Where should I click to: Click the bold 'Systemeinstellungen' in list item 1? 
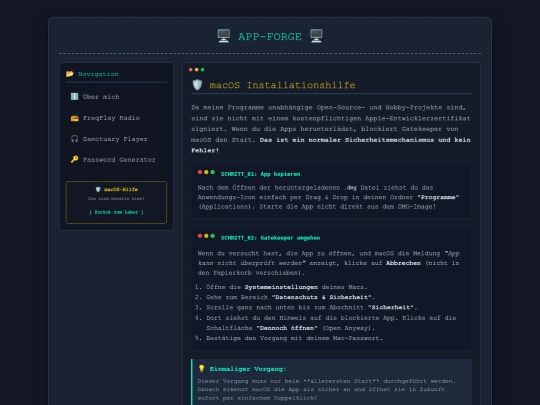(x=281, y=287)
